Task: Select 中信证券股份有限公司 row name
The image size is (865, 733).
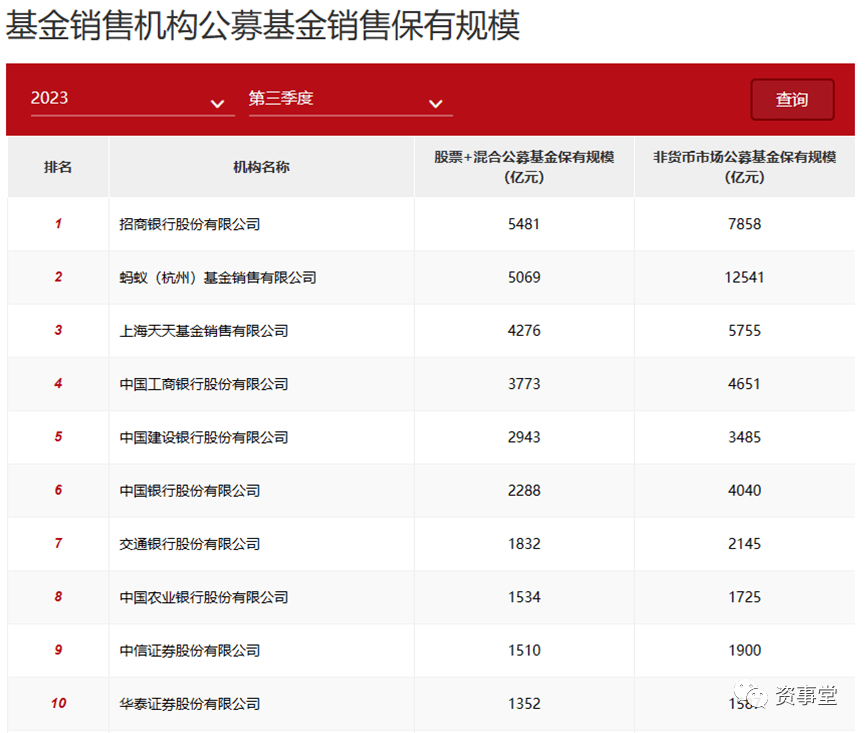Action: click(x=190, y=650)
